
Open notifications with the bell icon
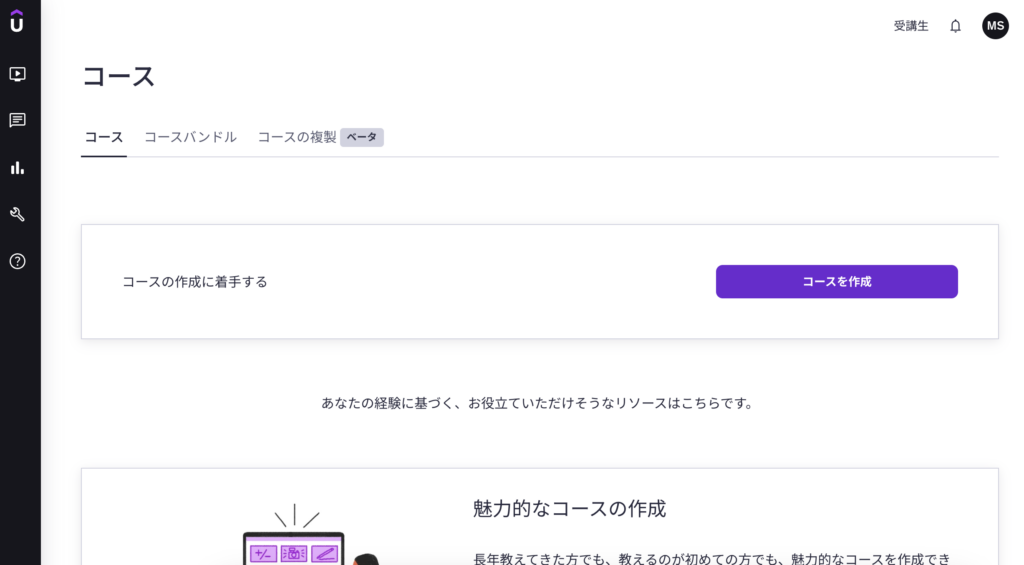click(955, 26)
